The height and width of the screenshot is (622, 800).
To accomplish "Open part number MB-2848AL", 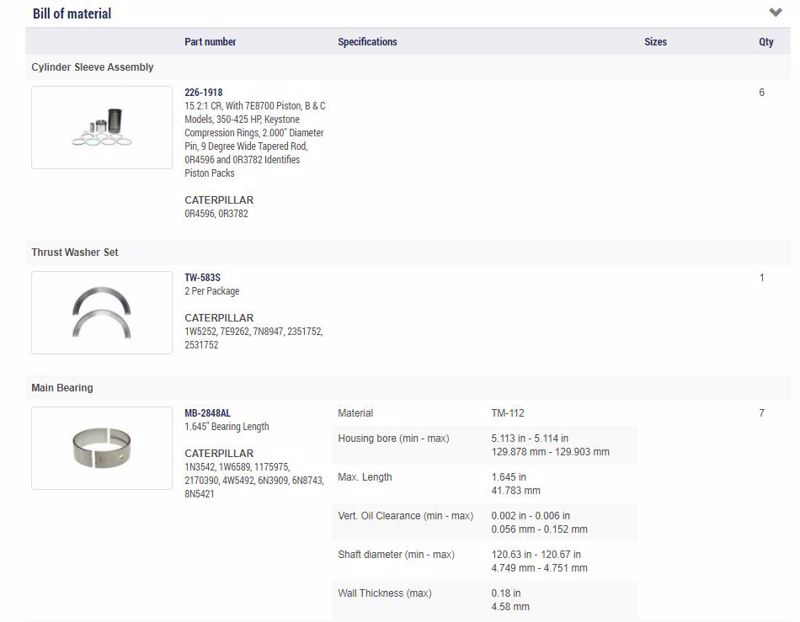I will point(208,413).
